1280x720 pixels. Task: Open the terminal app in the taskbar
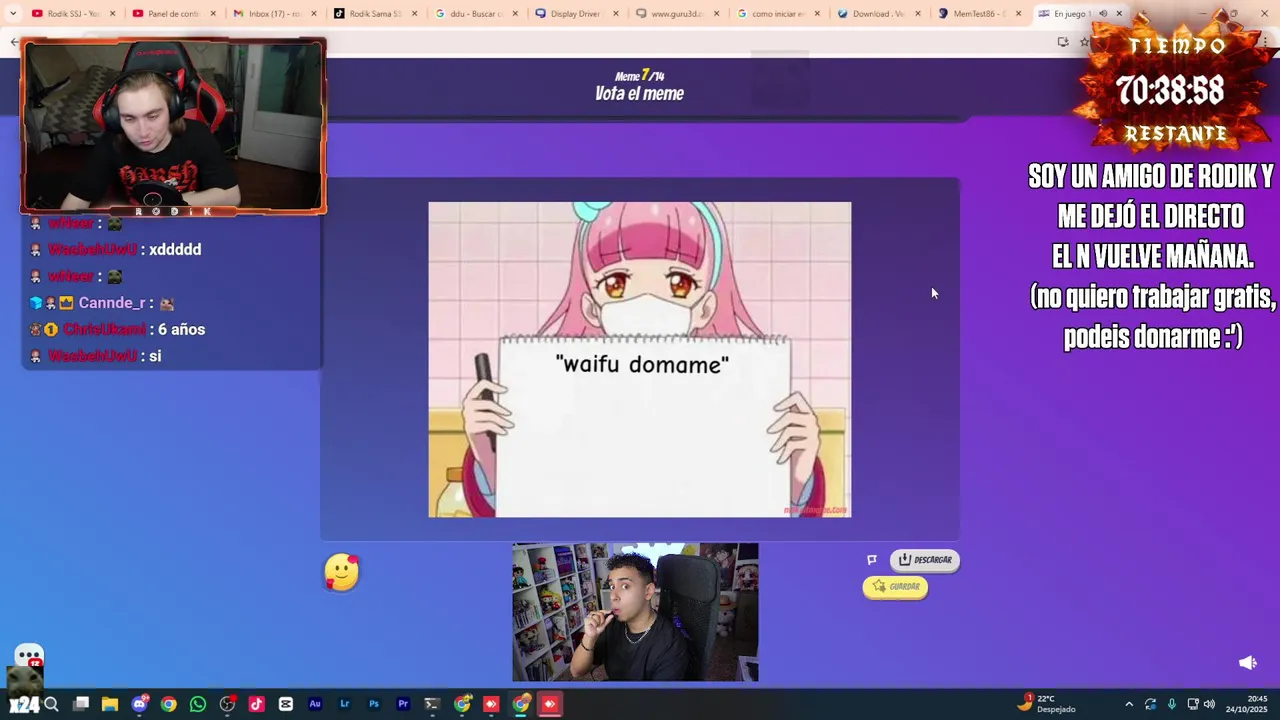(432, 705)
